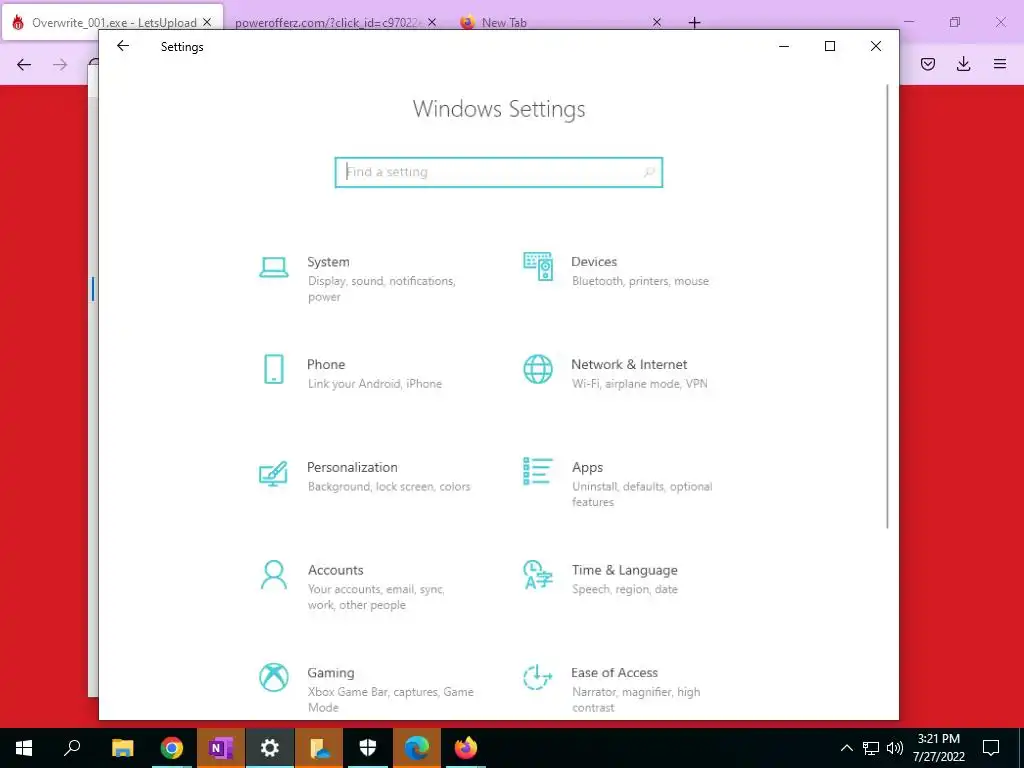Screen dimensions: 1024x768
Task: Minimize the Settings window
Action: point(784,46)
